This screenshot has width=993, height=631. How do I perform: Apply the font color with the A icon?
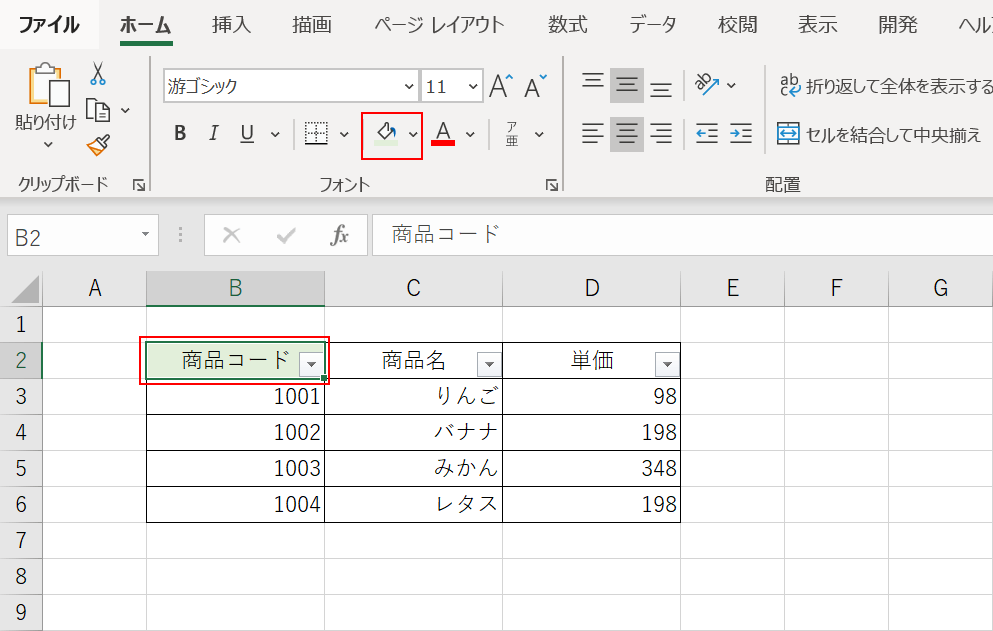click(442, 130)
